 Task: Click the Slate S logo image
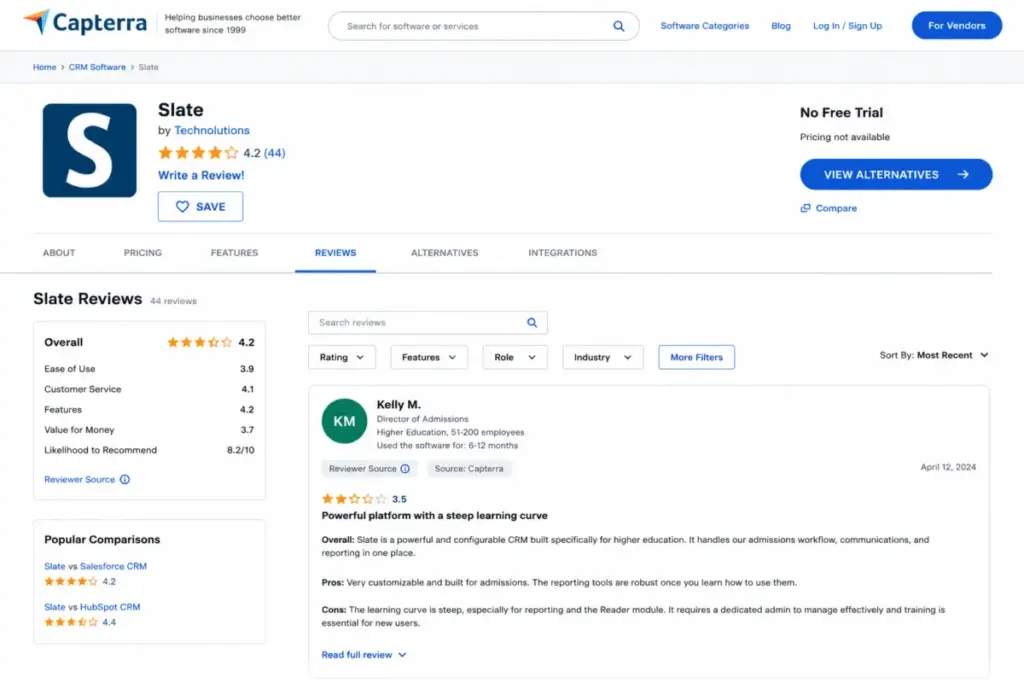click(x=89, y=150)
